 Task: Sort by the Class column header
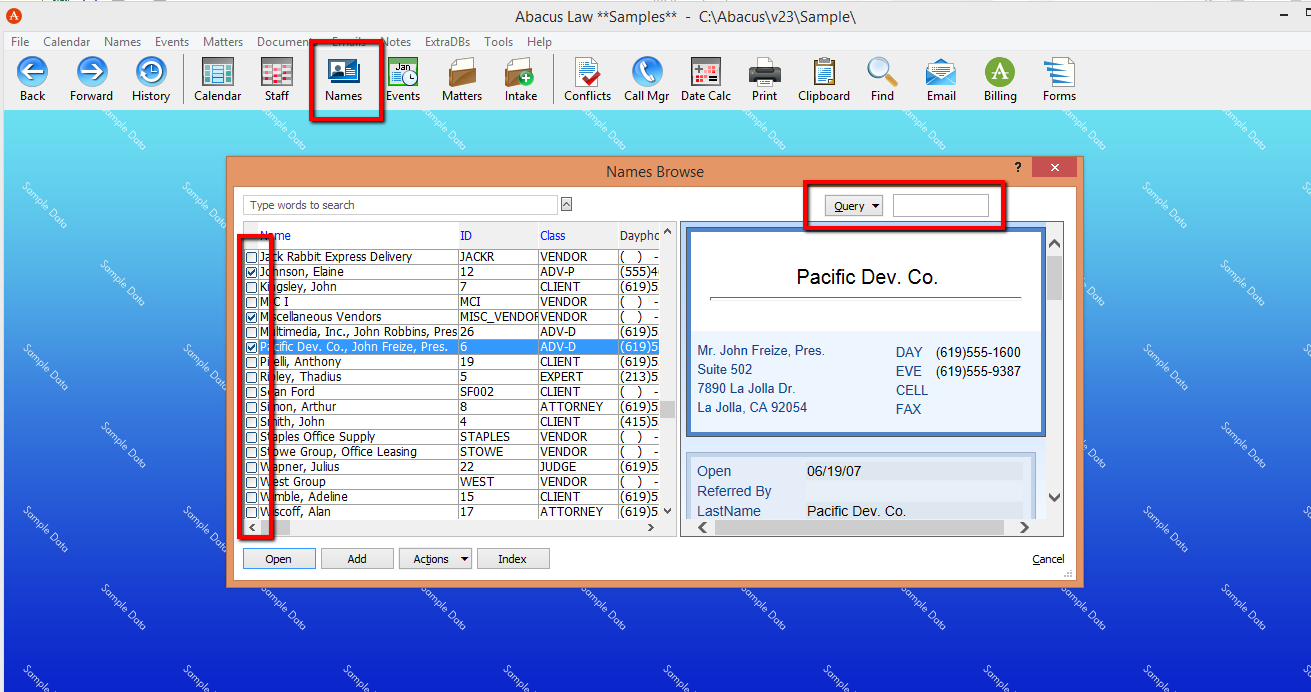(x=552, y=236)
